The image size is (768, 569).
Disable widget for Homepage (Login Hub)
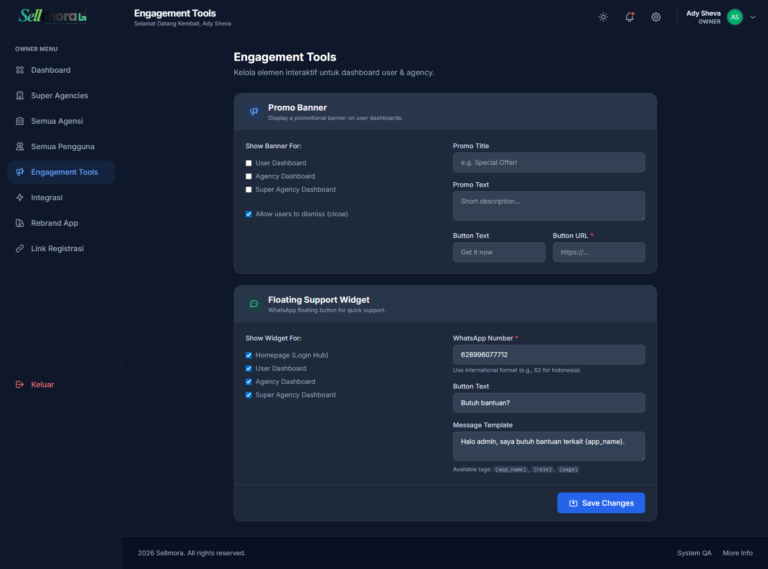(249, 355)
